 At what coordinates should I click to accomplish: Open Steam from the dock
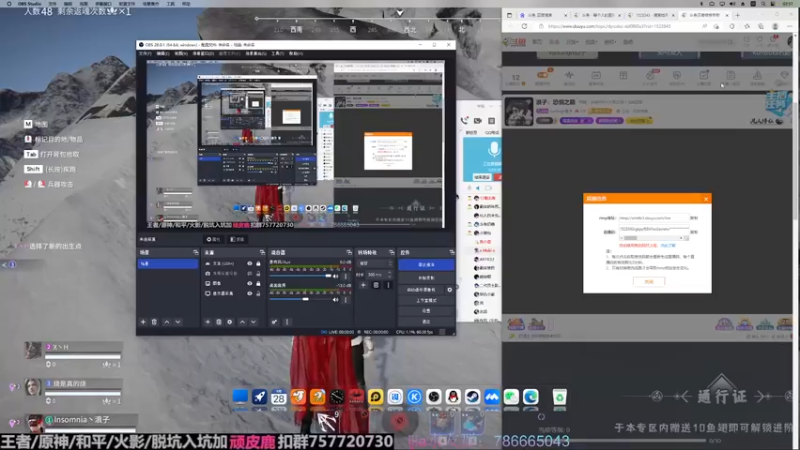(472, 397)
